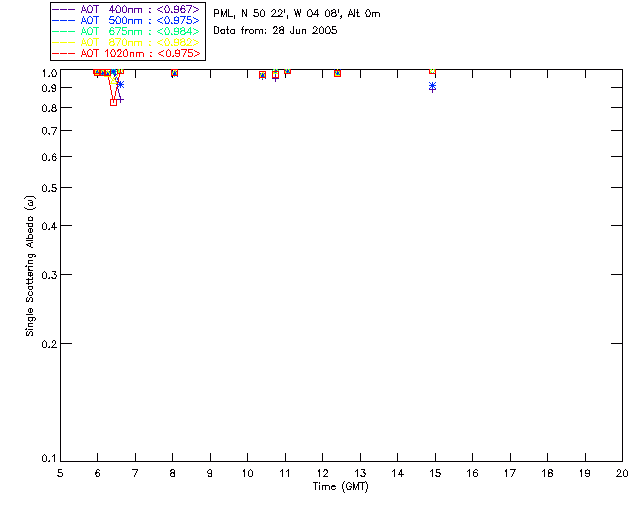Click the marker just after time 11
Viewport: 640px width, 512px height.
287,71
